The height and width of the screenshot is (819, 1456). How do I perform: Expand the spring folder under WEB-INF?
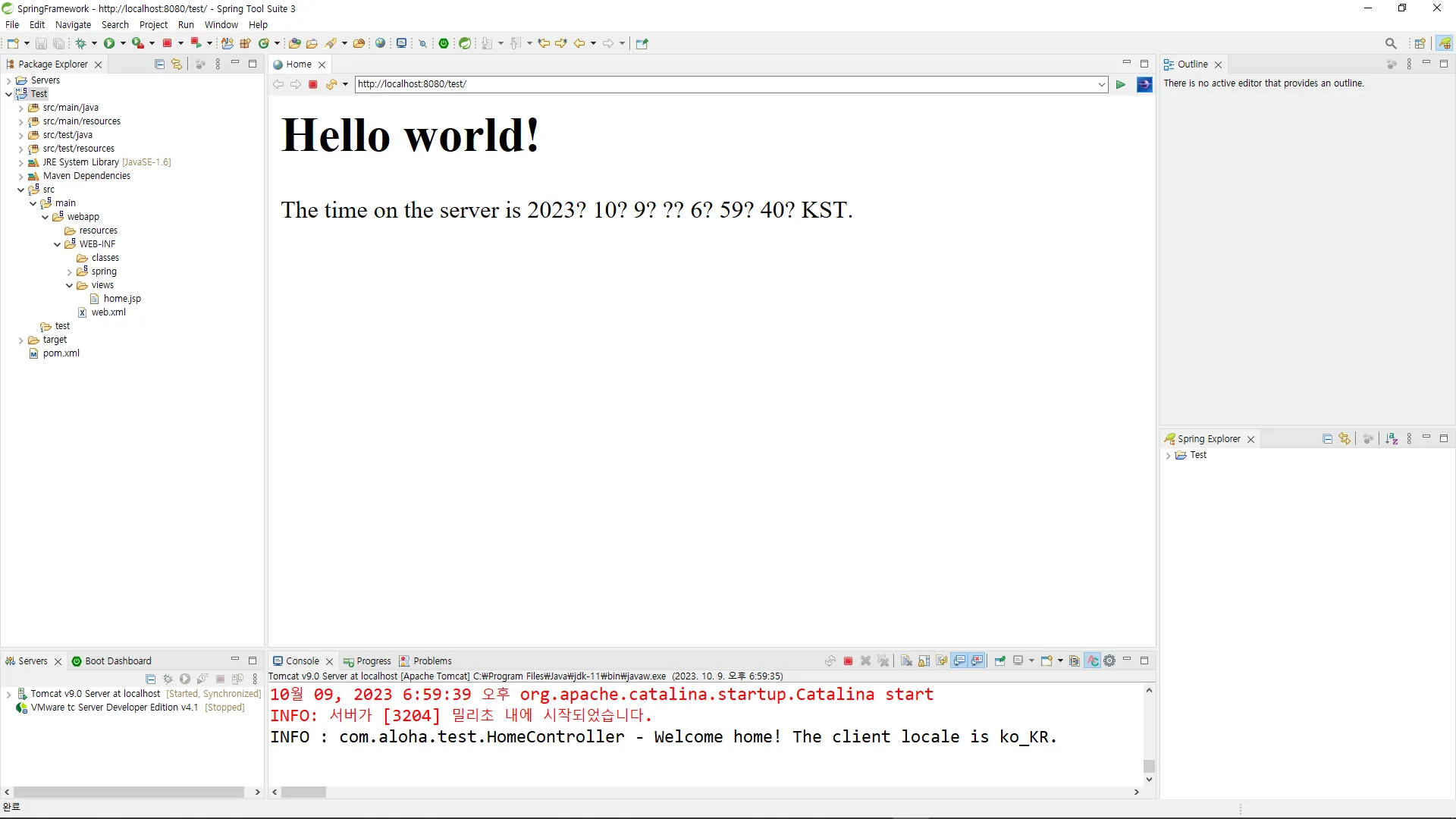(70, 271)
